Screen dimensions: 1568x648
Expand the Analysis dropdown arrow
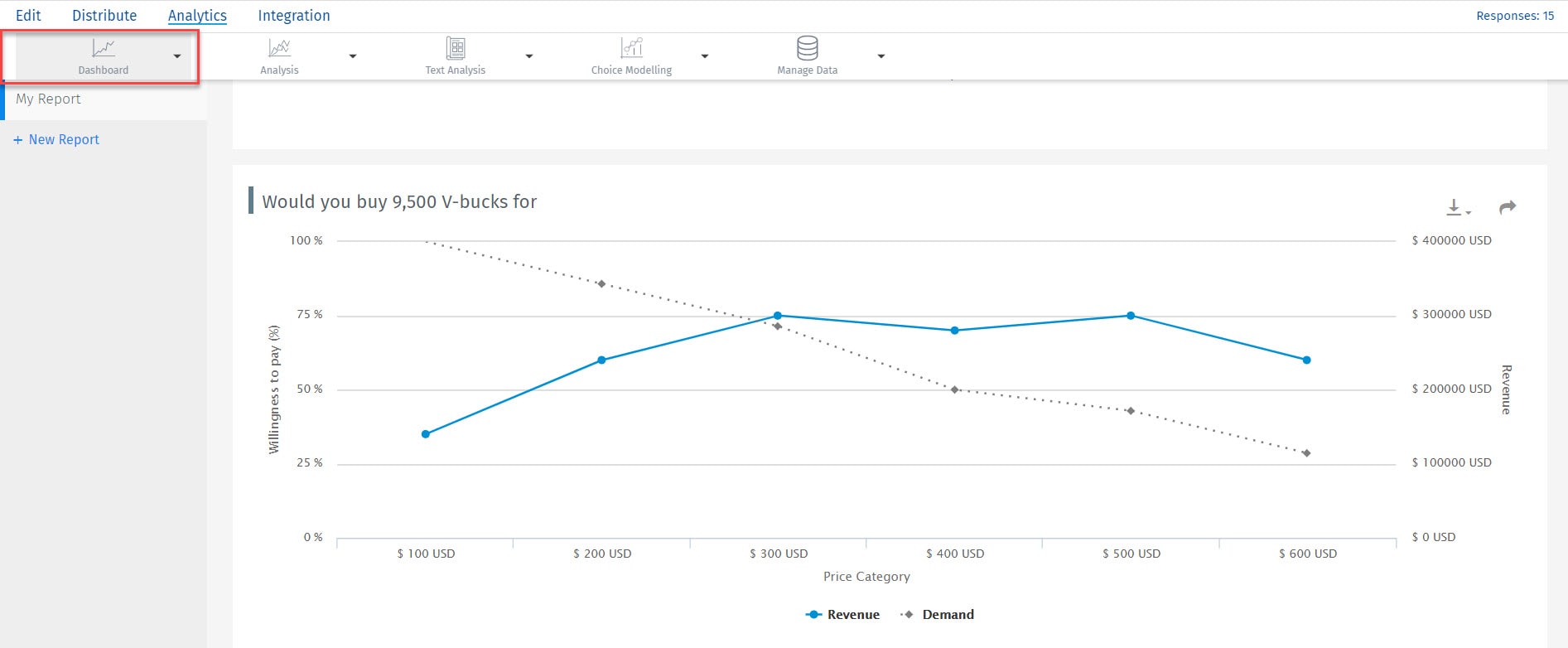(x=353, y=56)
